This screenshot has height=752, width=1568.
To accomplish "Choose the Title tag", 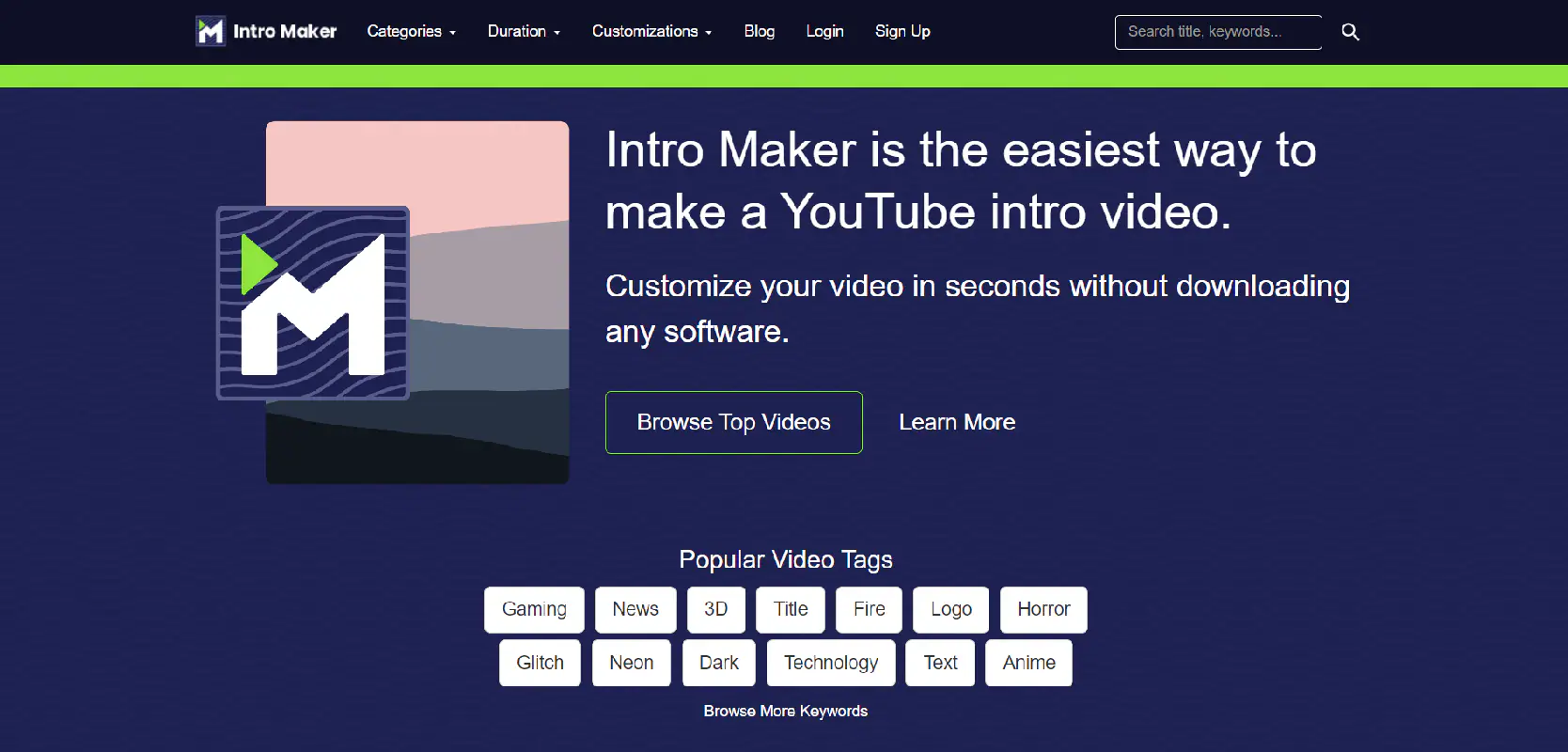I will pyautogui.click(x=791, y=609).
